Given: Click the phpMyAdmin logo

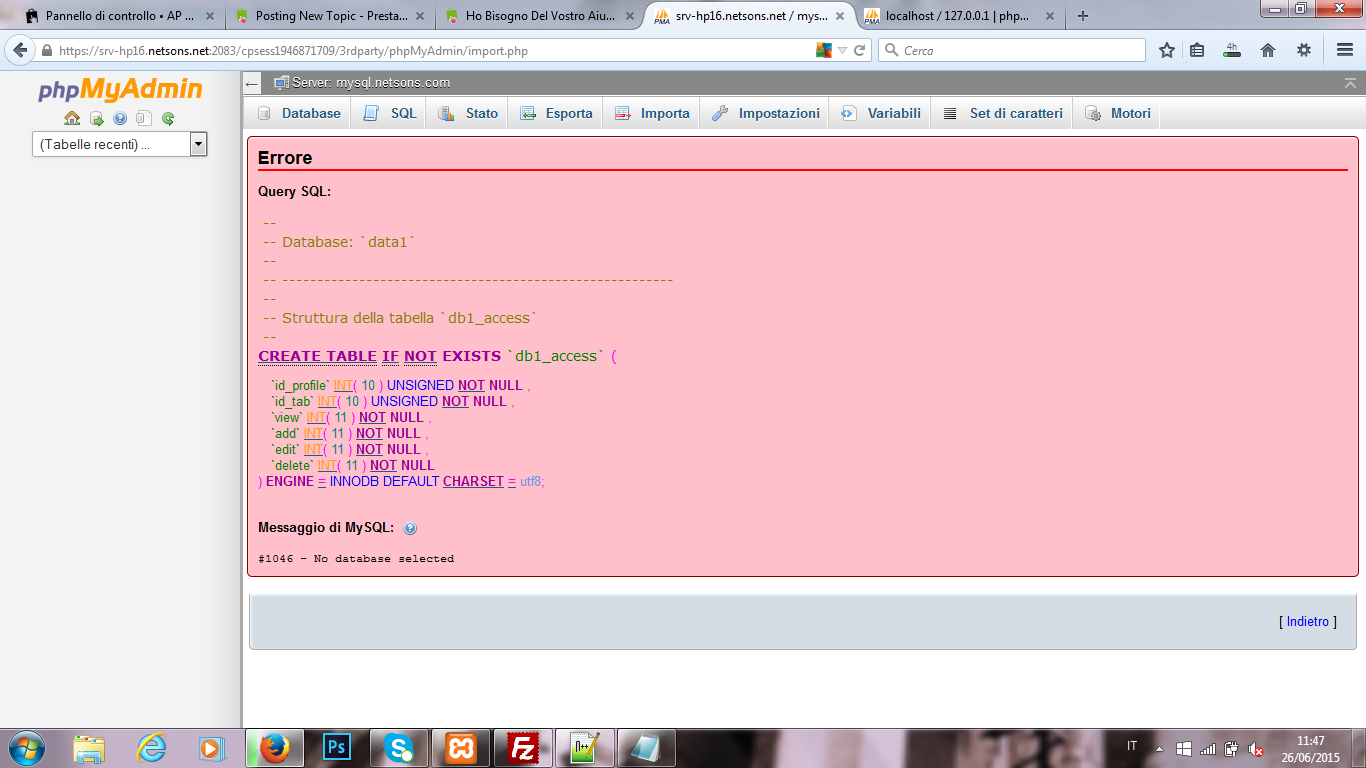Looking at the screenshot, I should pos(120,89).
